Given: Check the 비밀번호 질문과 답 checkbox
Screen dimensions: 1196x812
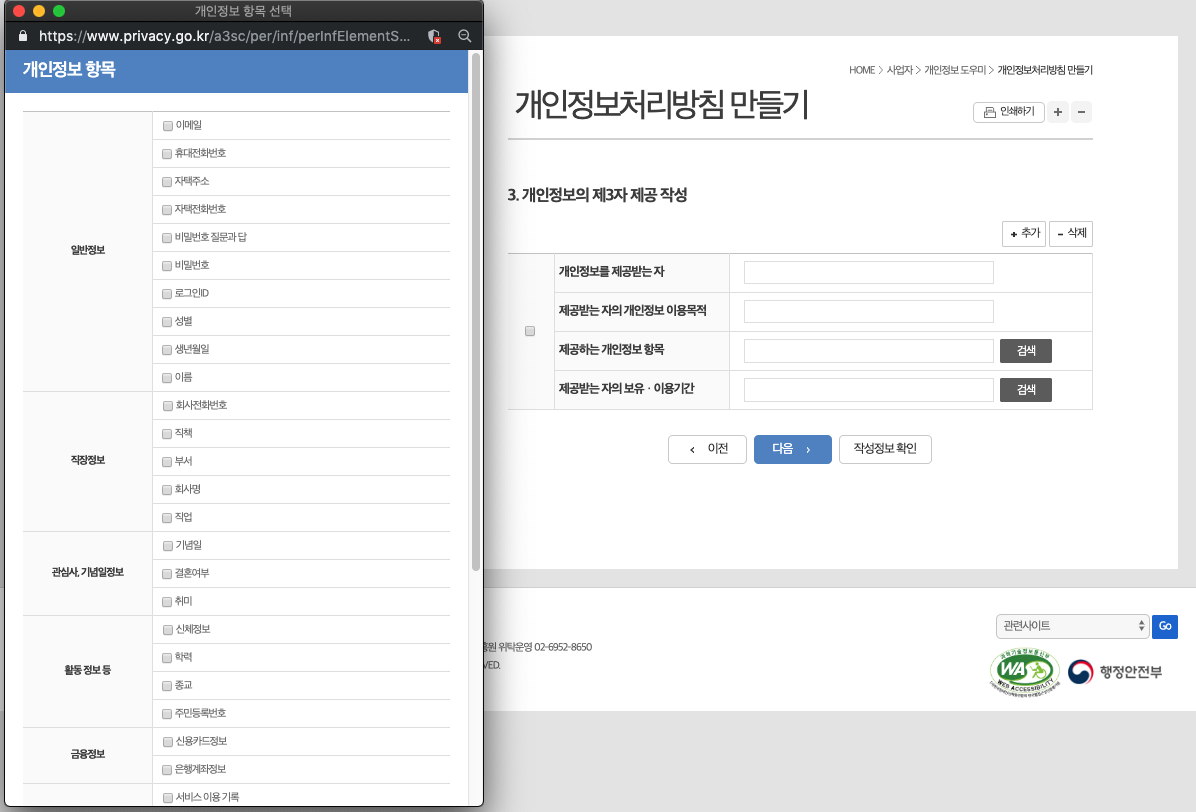Looking at the screenshot, I should (167, 238).
